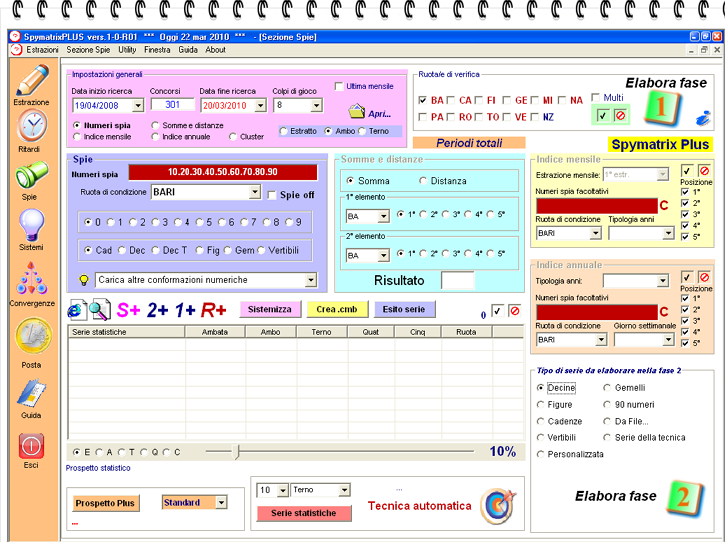The image size is (727, 542).
Task: Uncheck all Indice mensile positions red icon
Action: pyautogui.click(x=704, y=171)
